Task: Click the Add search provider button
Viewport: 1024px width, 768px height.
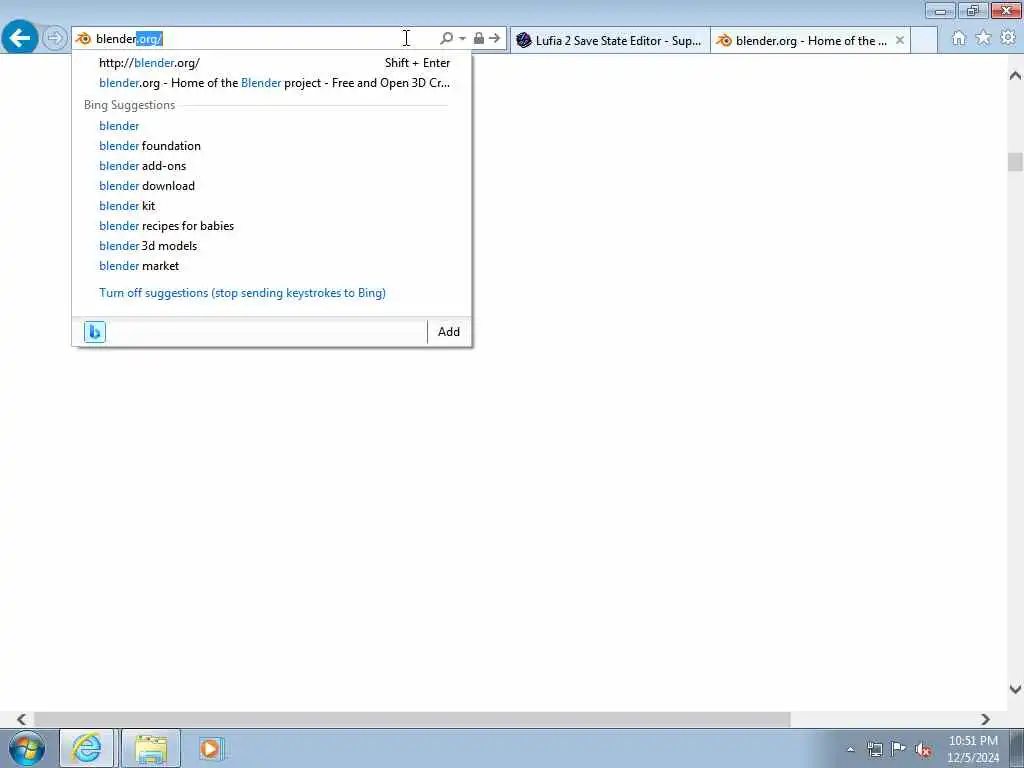Action: coord(449,332)
